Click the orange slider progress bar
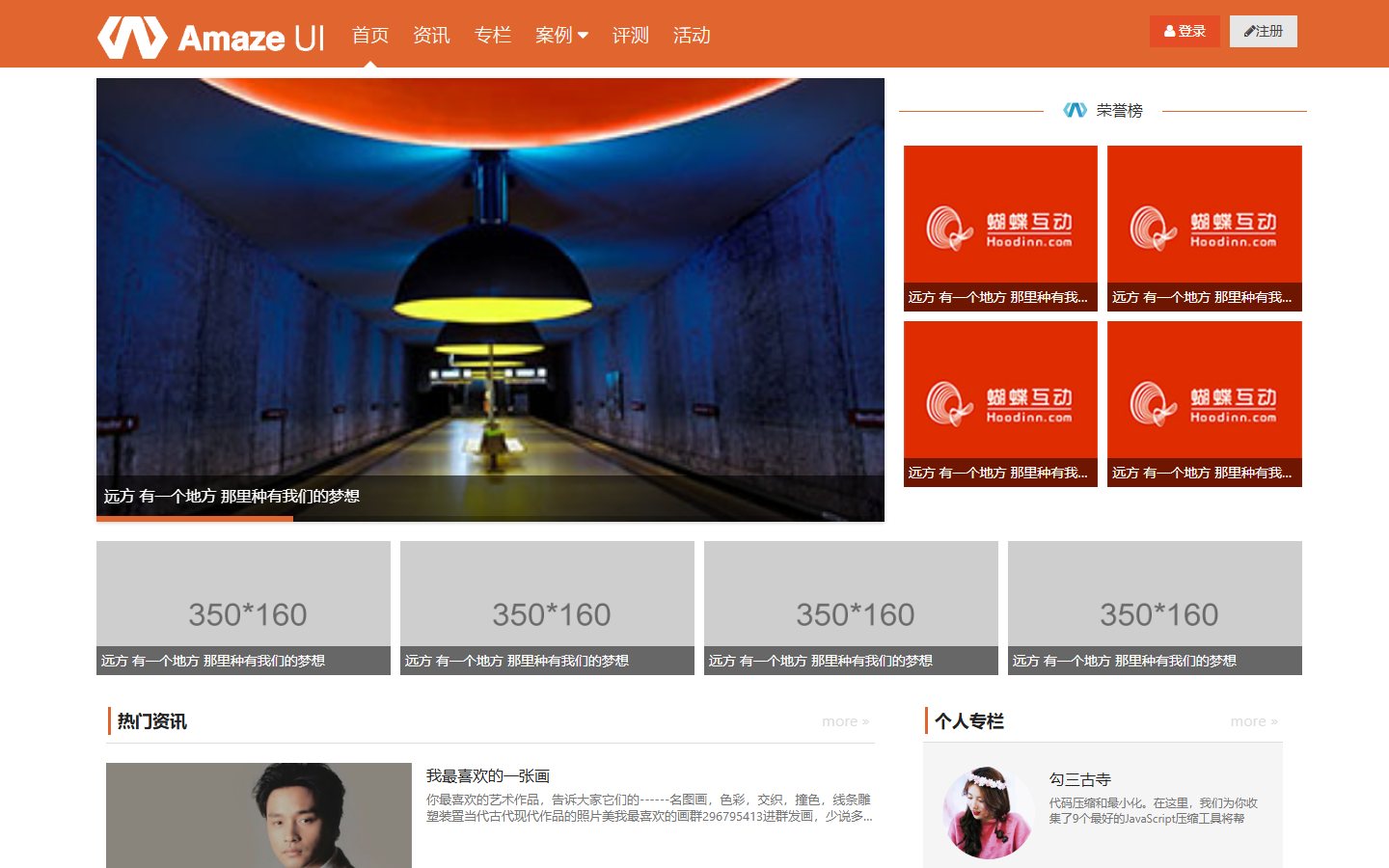1389x868 pixels. coord(194,519)
